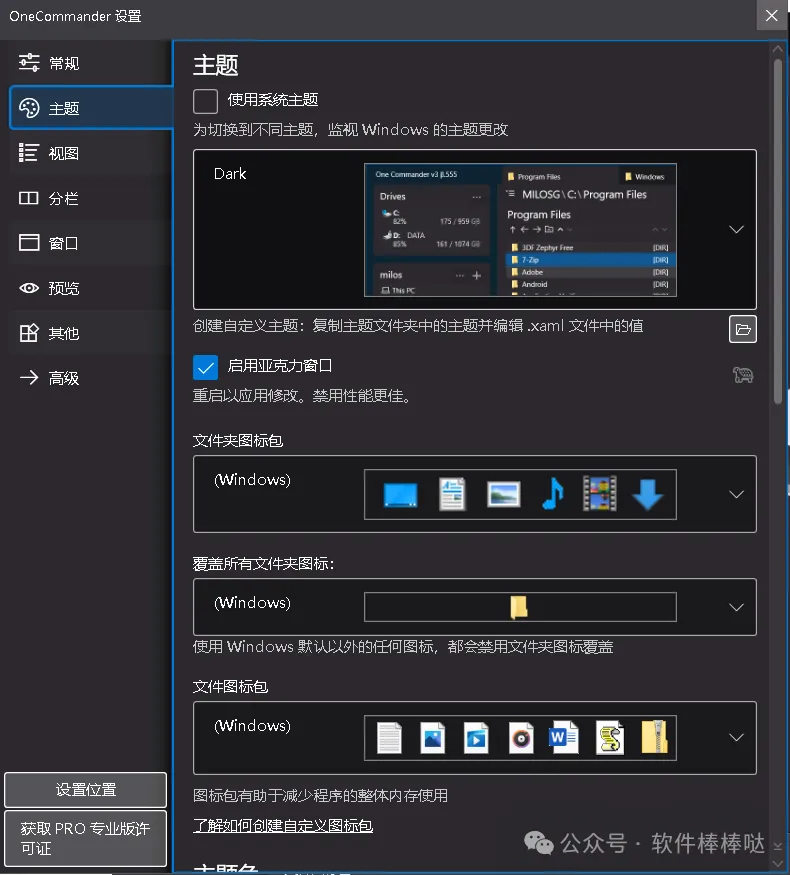The image size is (790, 875).
Task: Click the blank text file icon
Action: [x=389, y=738]
